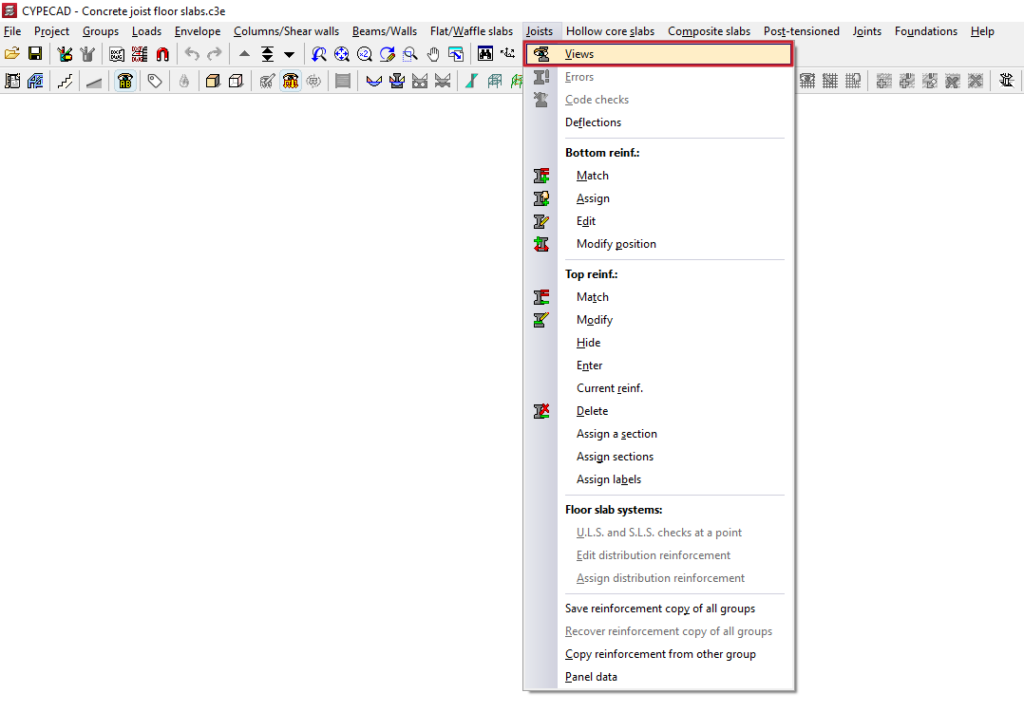Toggle the AB telephone-shaped toolbar button

click(125, 81)
